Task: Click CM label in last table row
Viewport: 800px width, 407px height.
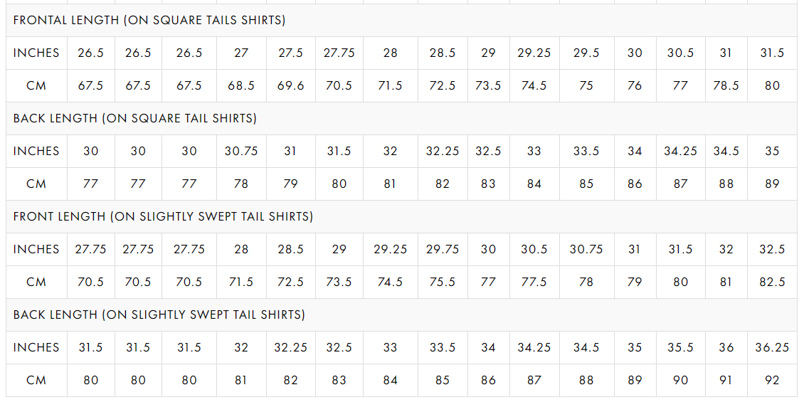Action: point(36,380)
